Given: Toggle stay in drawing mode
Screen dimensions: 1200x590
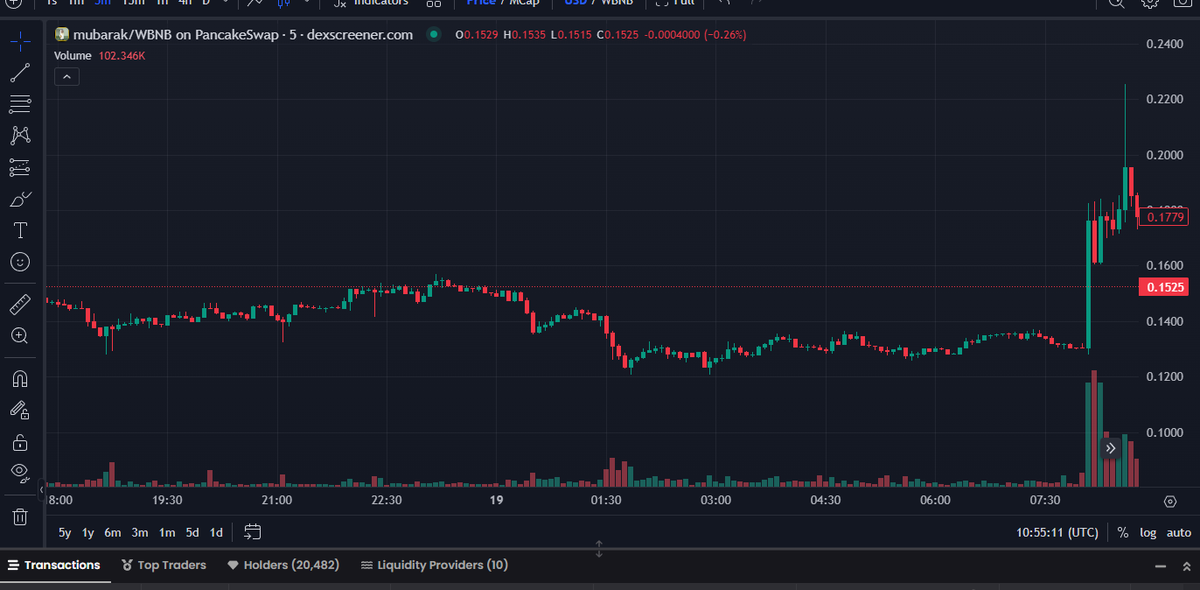Looking at the screenshot, I should point(20,410).
